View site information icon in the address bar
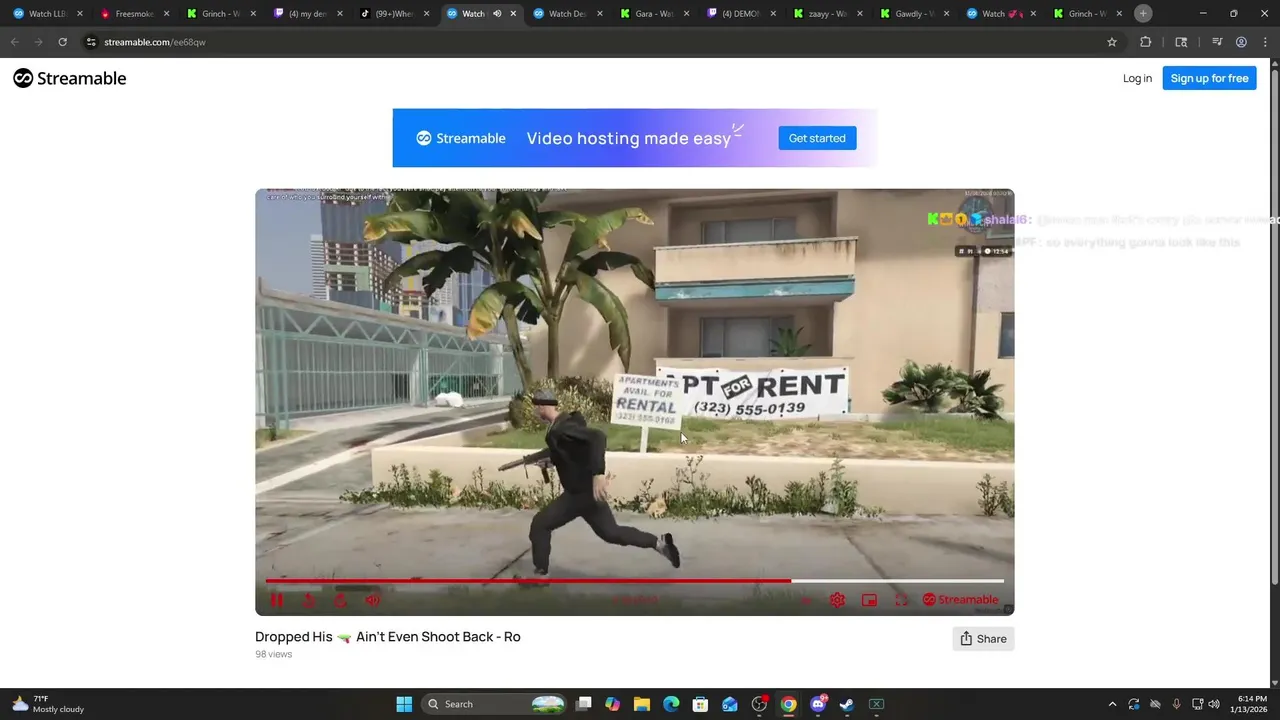The width and height of the screenshot is (1280, 720). point(91,42)
